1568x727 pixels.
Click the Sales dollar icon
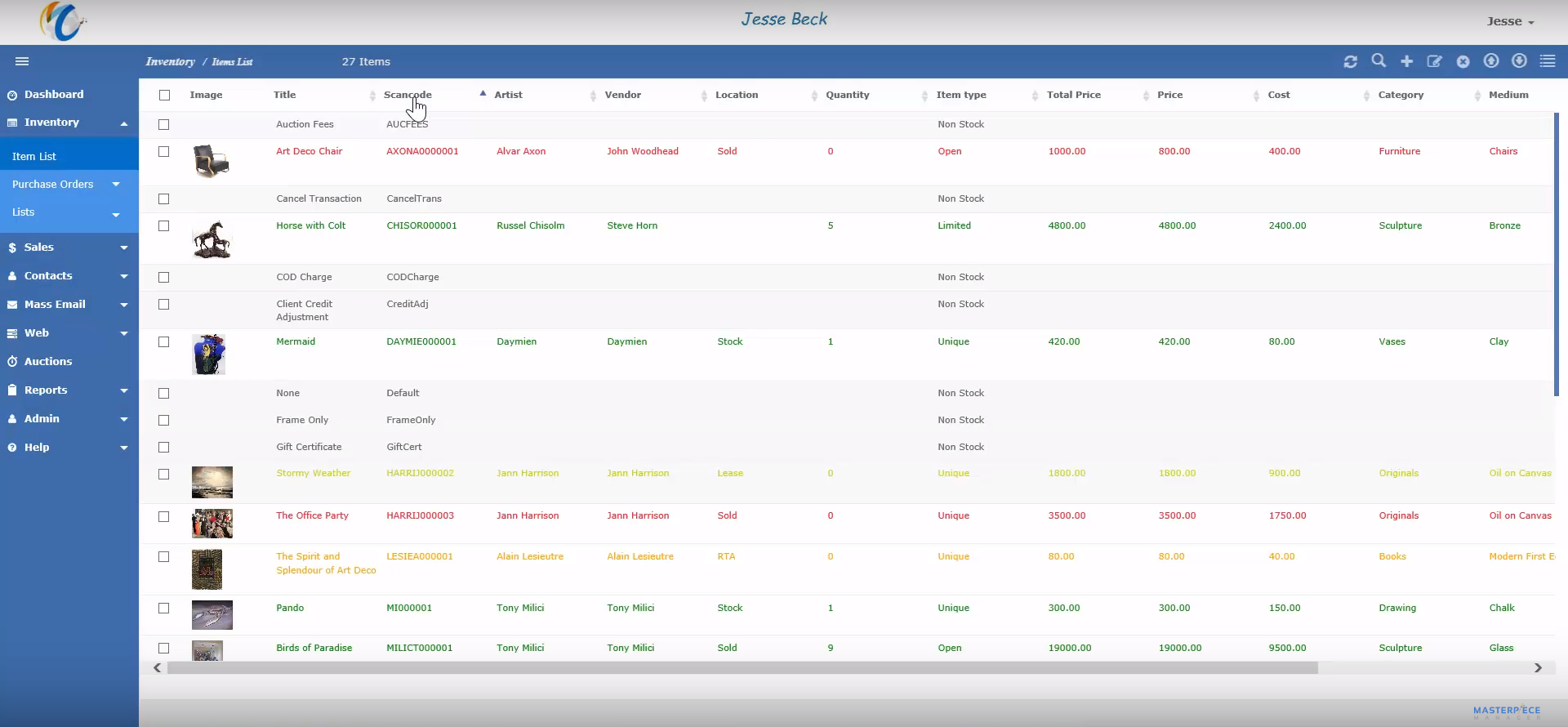[x=12, y=248]
